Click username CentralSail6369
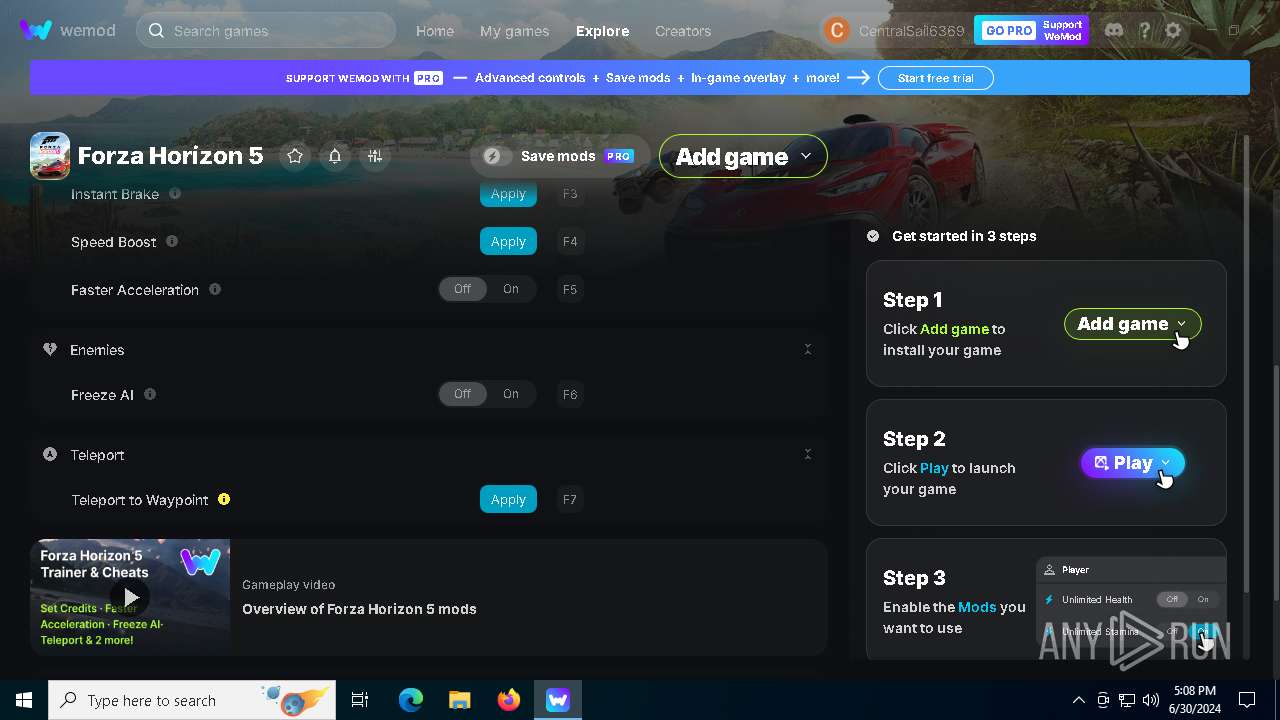The image size is (1280, 720). (x=911, y=31)
